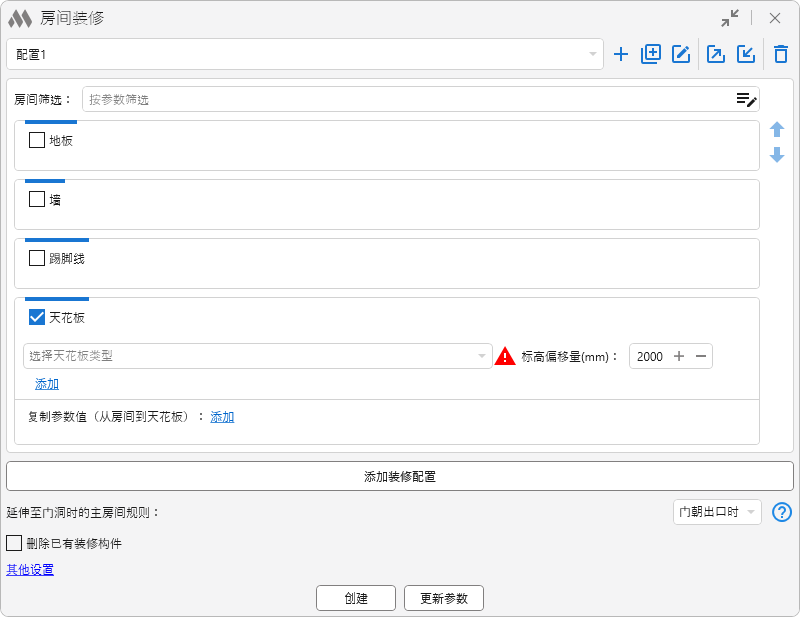The height and width of the screenshot is (617, 800).
Task: Toggle the 删除已有装修构件 checkbox
Action: 14,543
